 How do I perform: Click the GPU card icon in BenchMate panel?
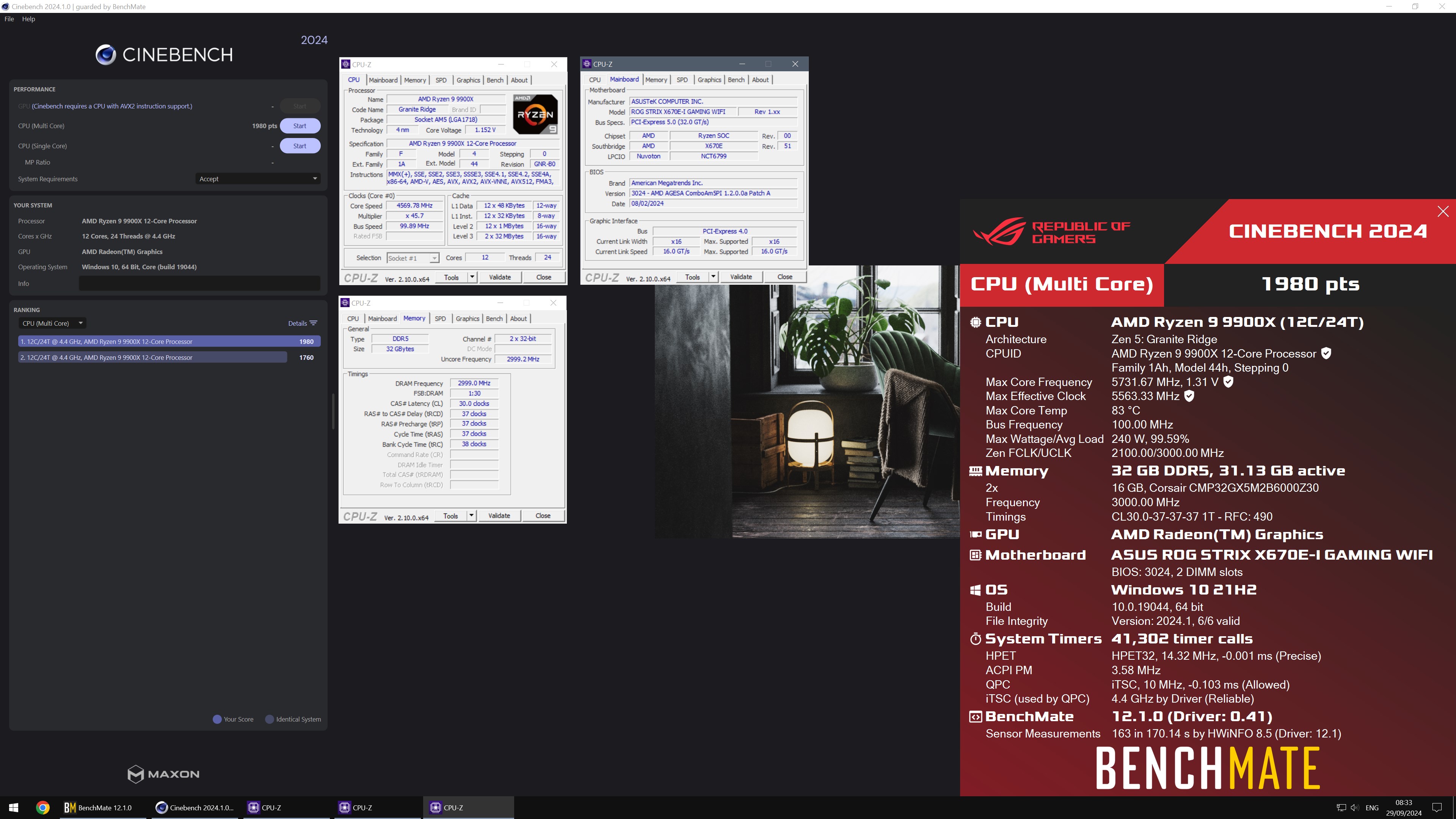pyautogui.click(x=976, y=534)
